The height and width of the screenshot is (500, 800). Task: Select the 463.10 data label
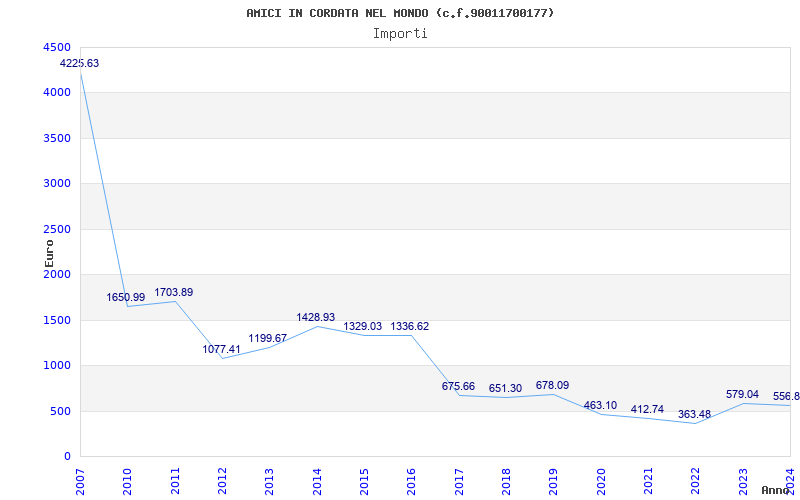601,406
